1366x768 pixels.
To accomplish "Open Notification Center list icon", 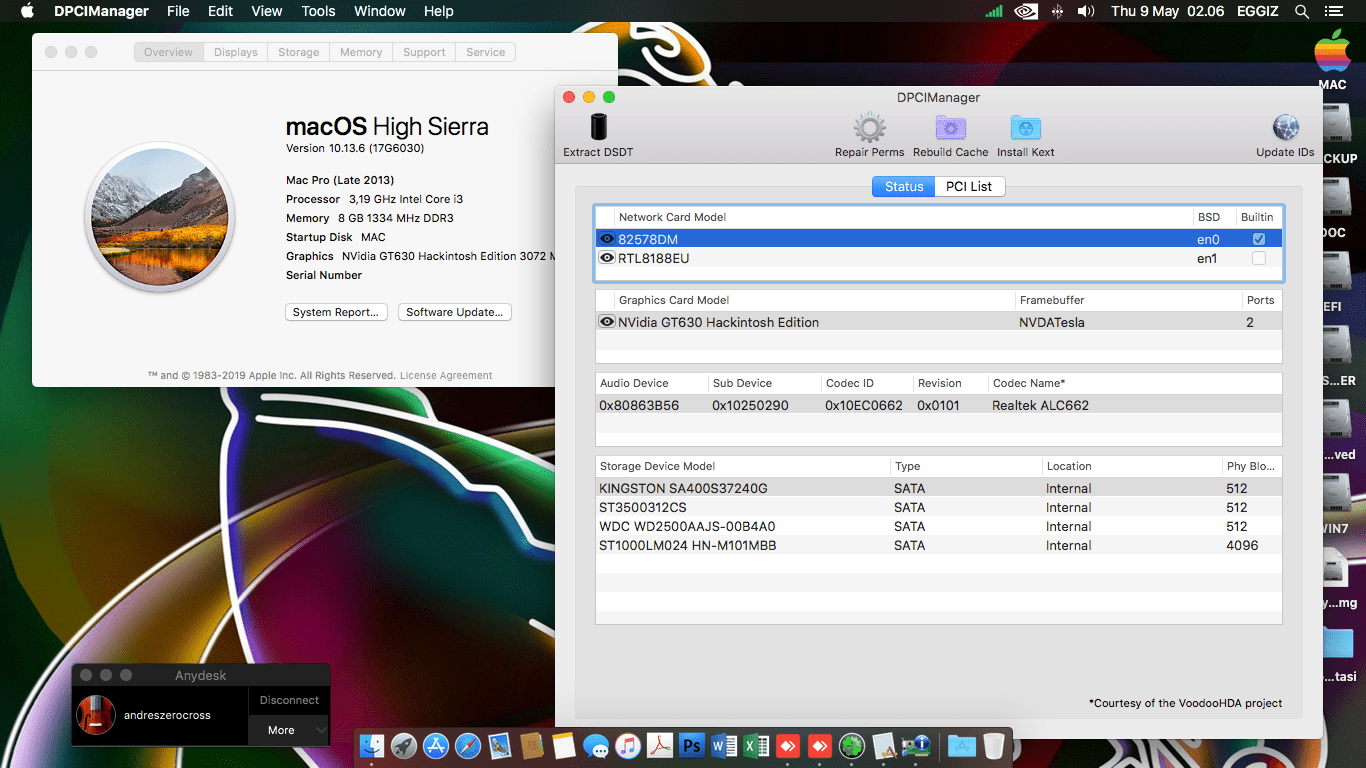I will [1333, 11].
